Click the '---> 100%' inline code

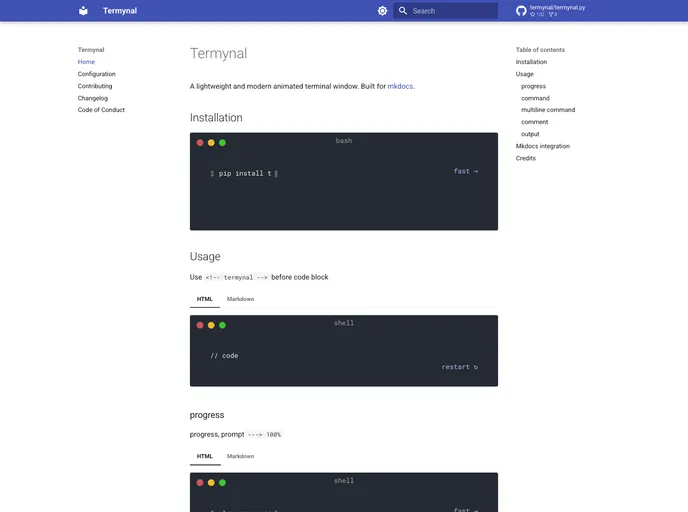click(264, 435)
